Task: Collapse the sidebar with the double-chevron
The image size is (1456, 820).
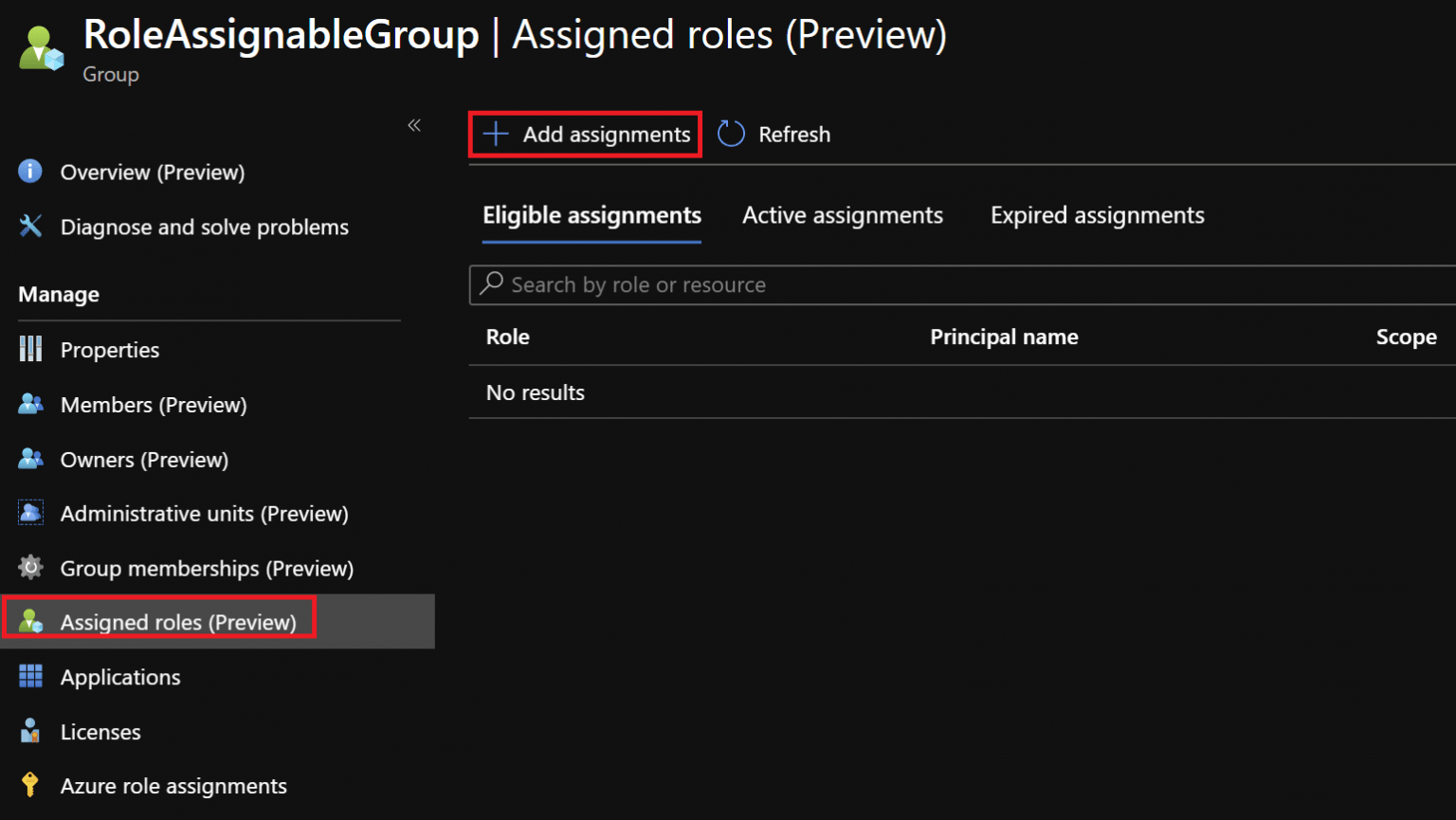Action: (x=414, y=124)
